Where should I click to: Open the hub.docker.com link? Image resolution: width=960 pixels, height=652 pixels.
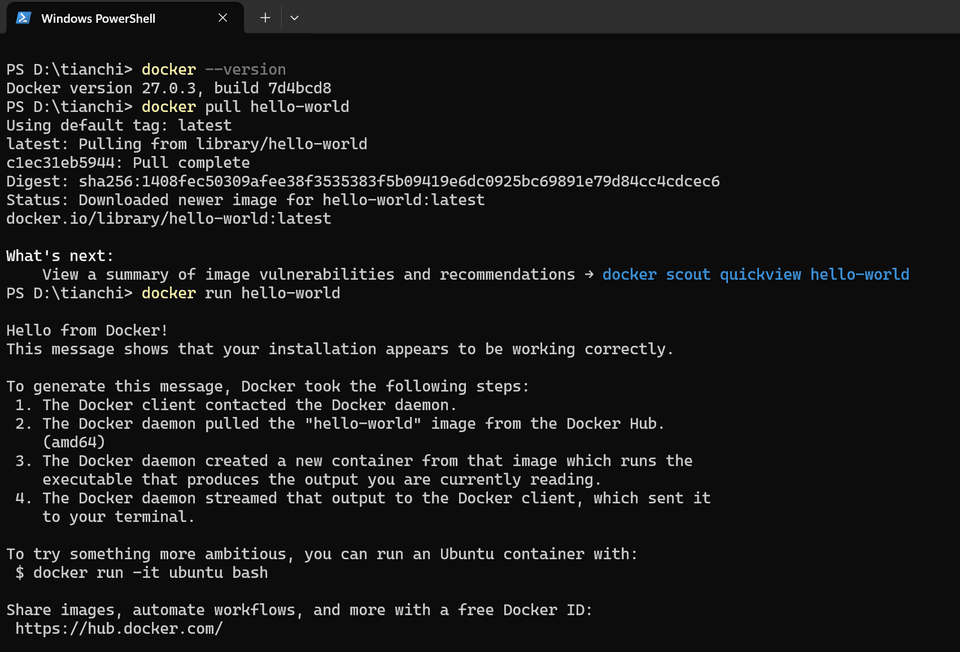(119, 629)
